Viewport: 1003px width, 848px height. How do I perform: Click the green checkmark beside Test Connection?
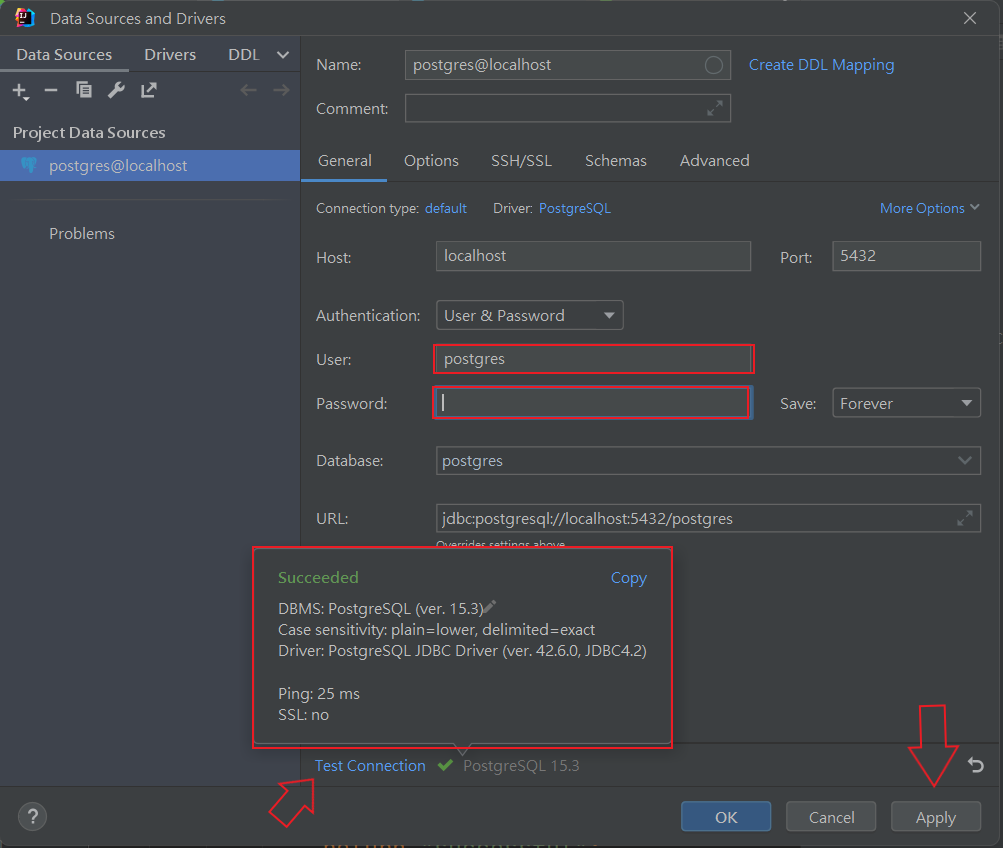[445, 765]
